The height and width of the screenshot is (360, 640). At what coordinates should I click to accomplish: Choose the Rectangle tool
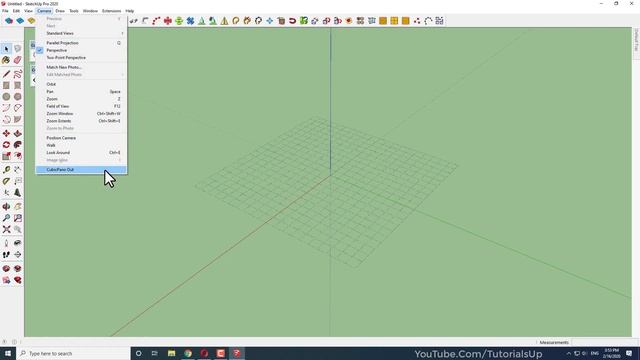click(x=6, y=85)
